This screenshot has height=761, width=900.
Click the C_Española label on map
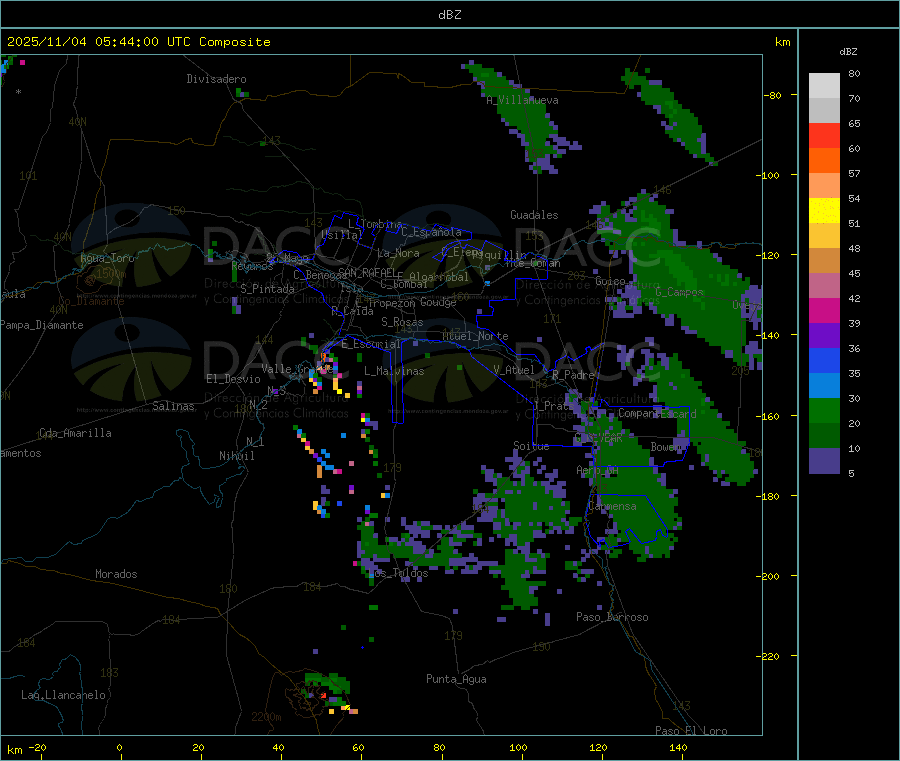[432, 232]
